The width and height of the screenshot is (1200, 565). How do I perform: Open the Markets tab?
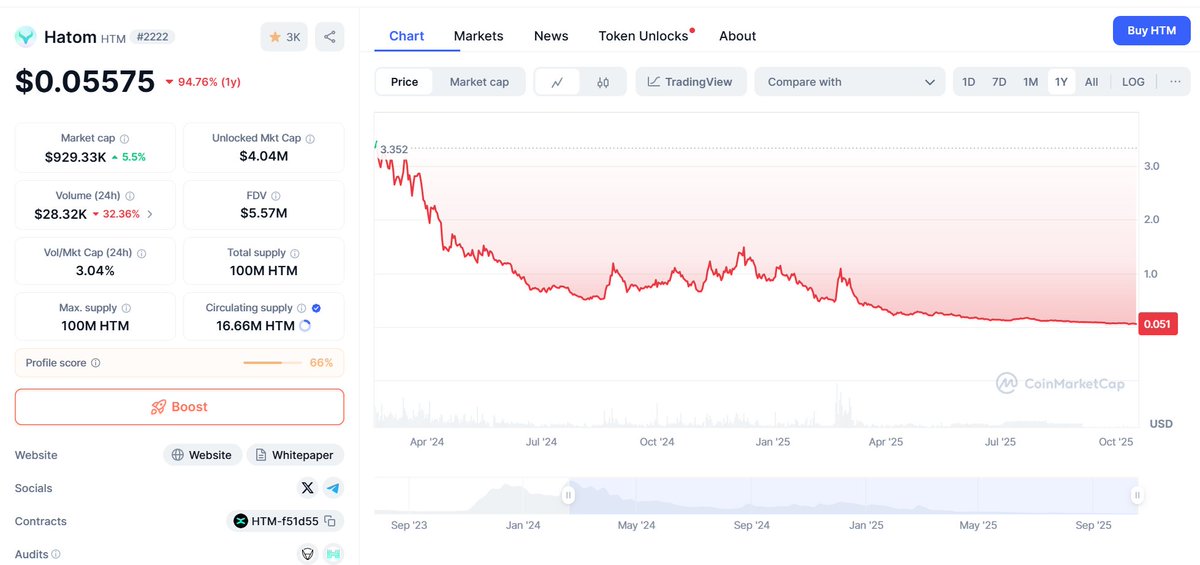478,36
